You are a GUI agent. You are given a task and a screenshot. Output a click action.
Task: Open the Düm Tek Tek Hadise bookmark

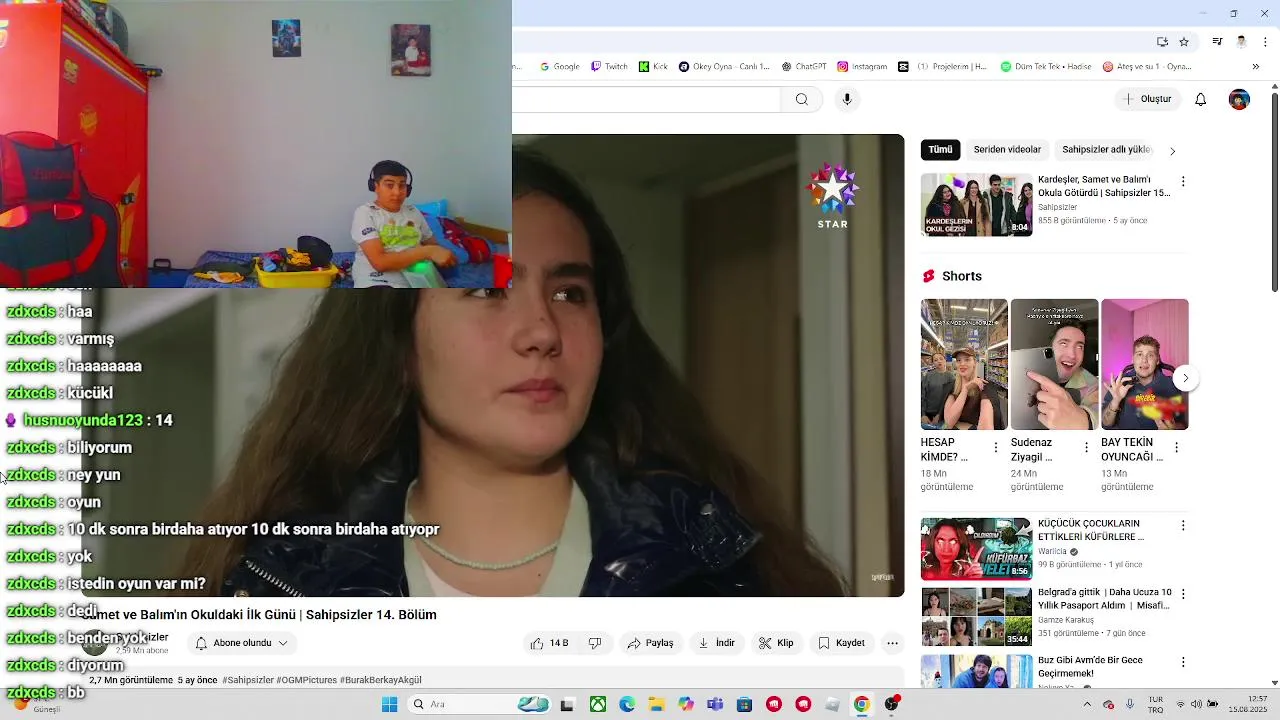coord(1047,67)
